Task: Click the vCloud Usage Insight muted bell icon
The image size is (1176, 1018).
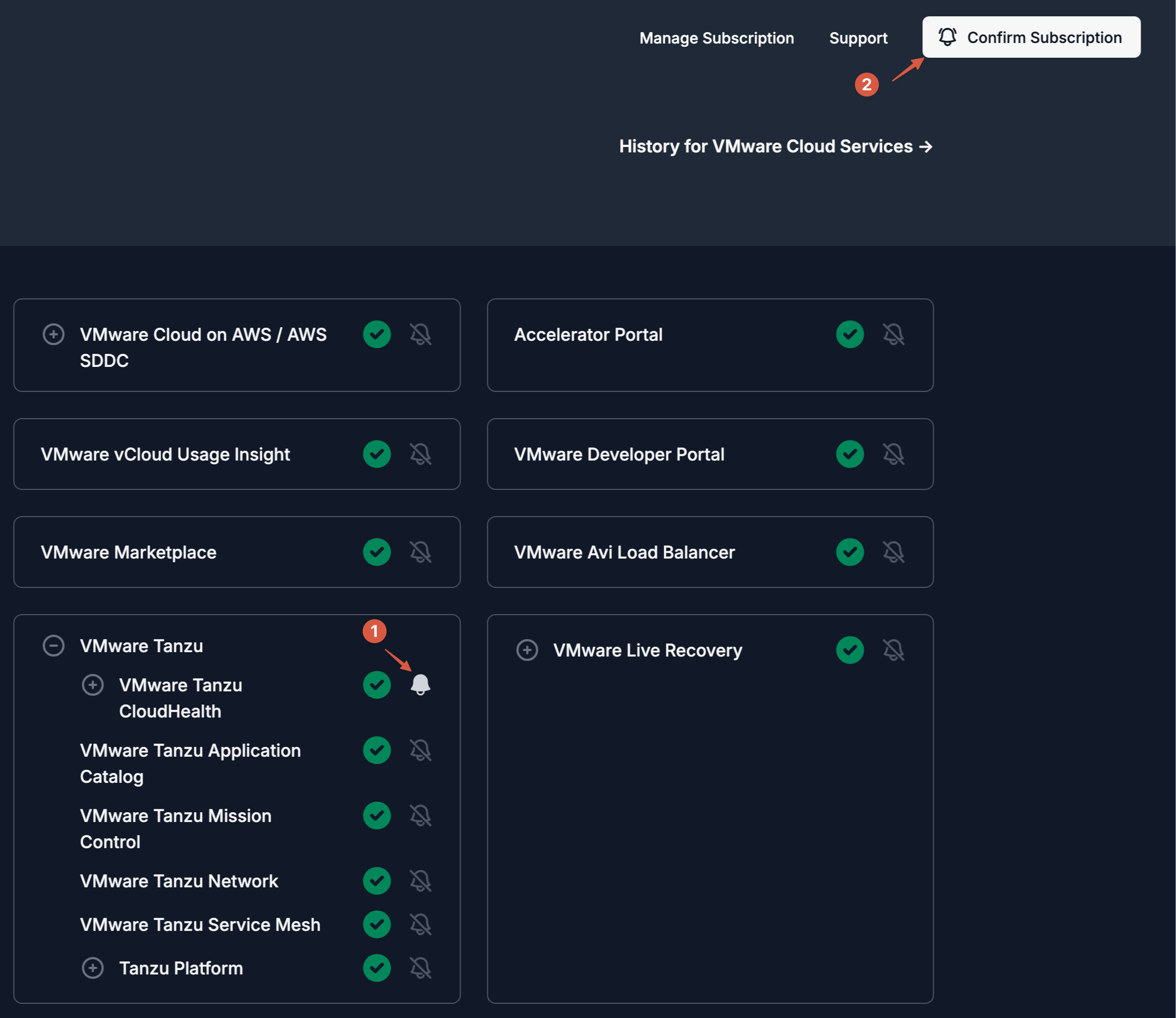Action: (420, 454)
